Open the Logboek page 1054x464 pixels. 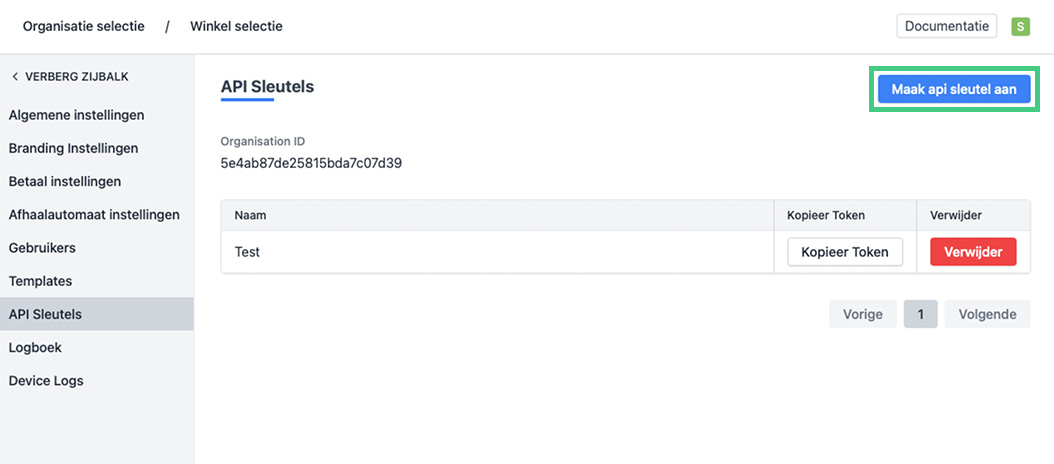[x=35, y=347]
